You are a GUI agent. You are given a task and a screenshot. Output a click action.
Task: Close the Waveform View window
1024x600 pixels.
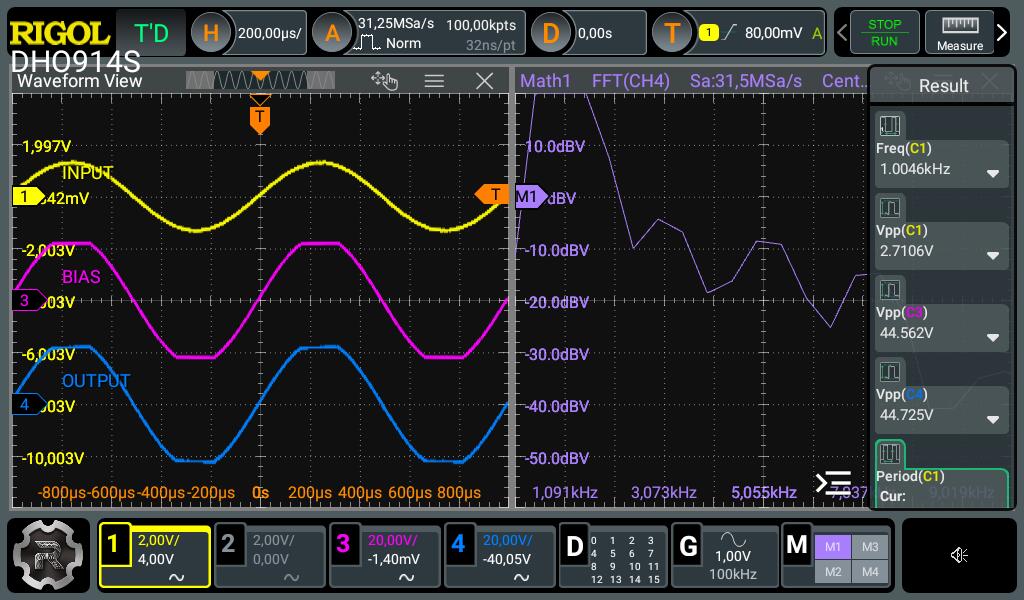click(485, 81)
